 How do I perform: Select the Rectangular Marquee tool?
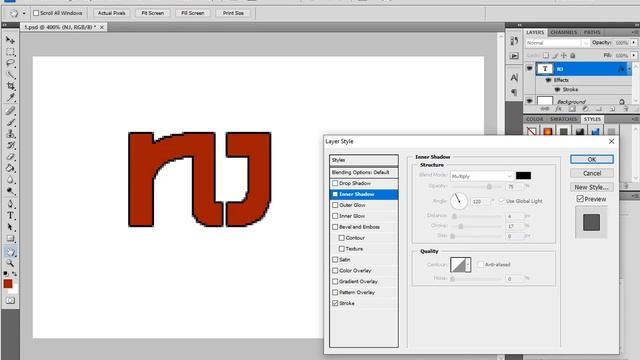point(10,52)
